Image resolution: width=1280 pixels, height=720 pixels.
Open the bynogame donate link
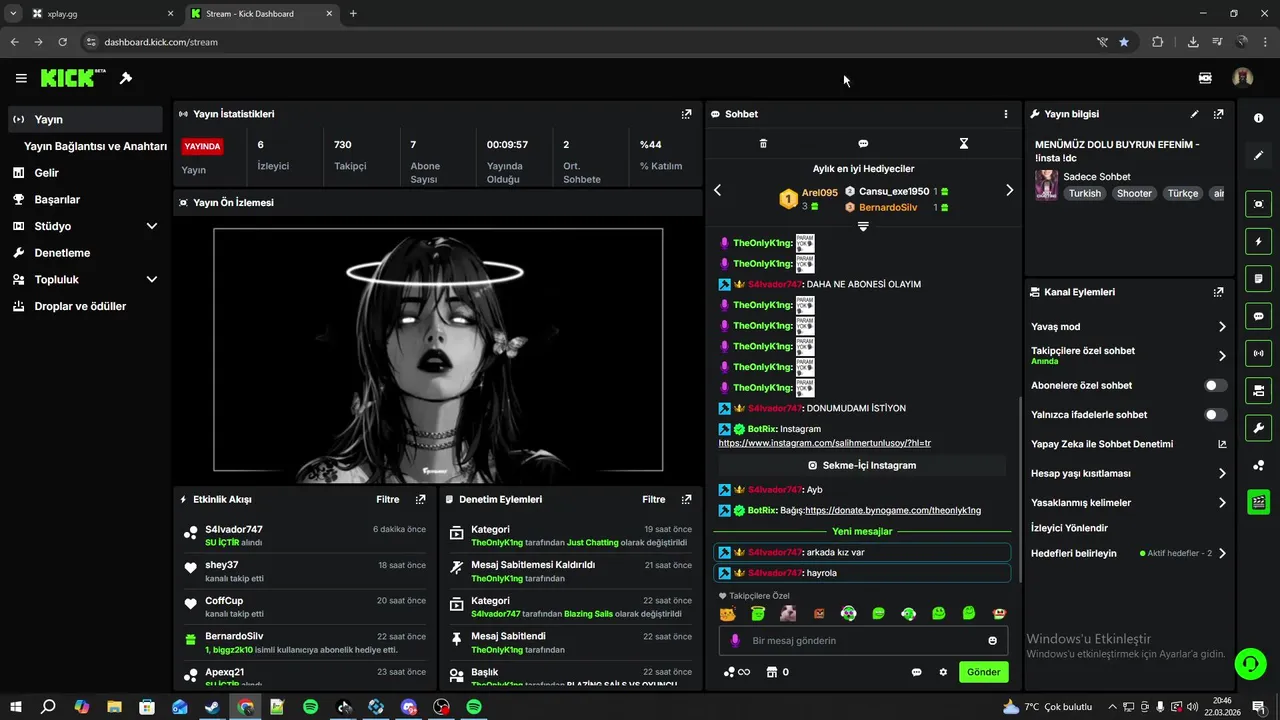pos(893,510)
